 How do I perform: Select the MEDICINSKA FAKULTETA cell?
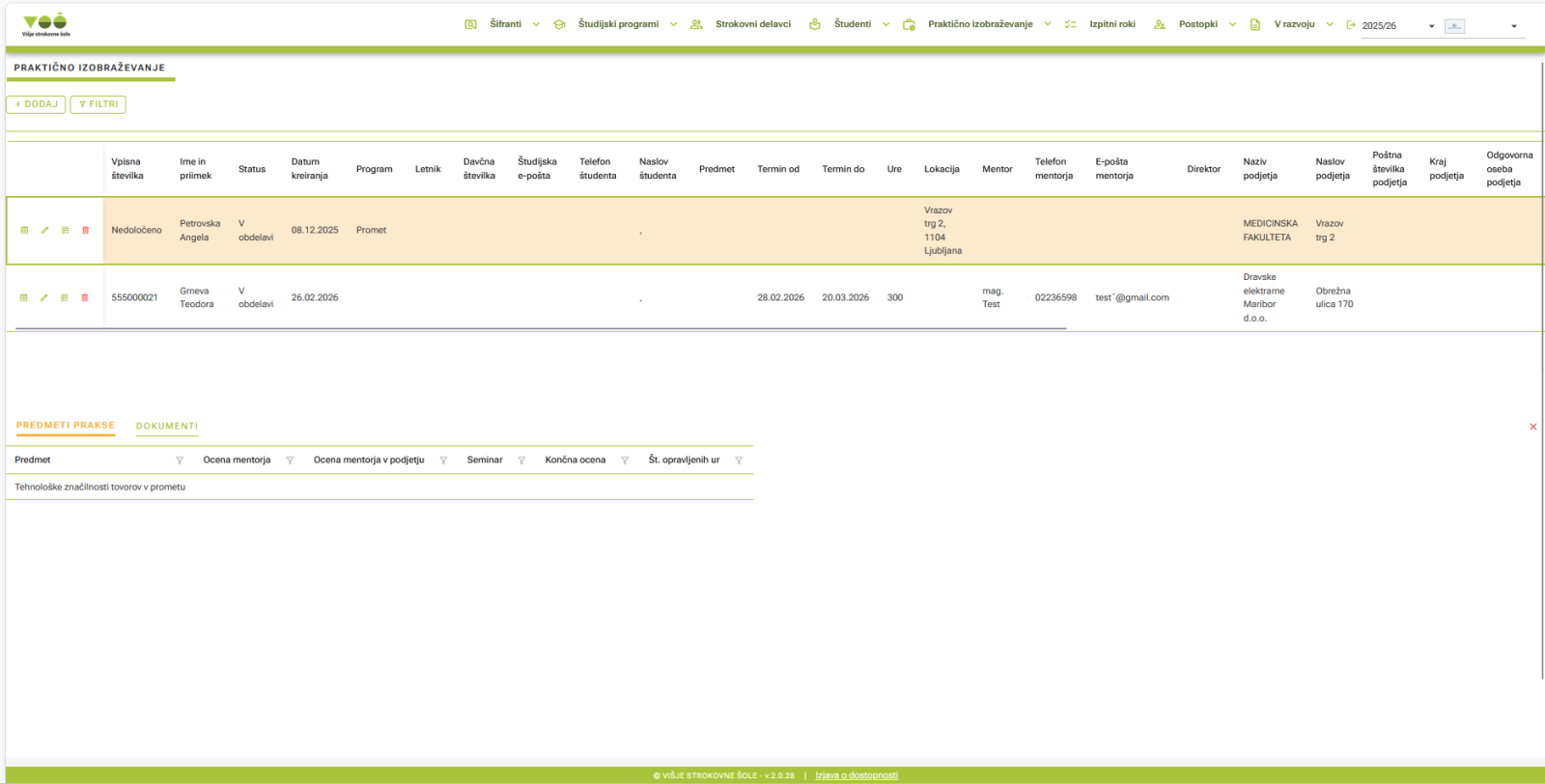click(x=1270, y=231)
